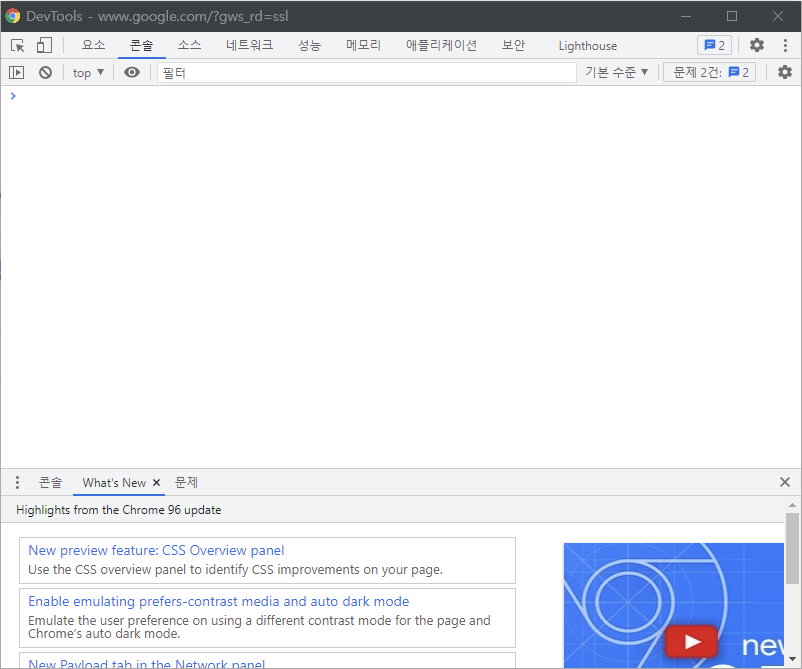The width and height of the screenshot is (802, 669).
Task: Open the 성능 (Performance) tab
Action: [309, 46]
